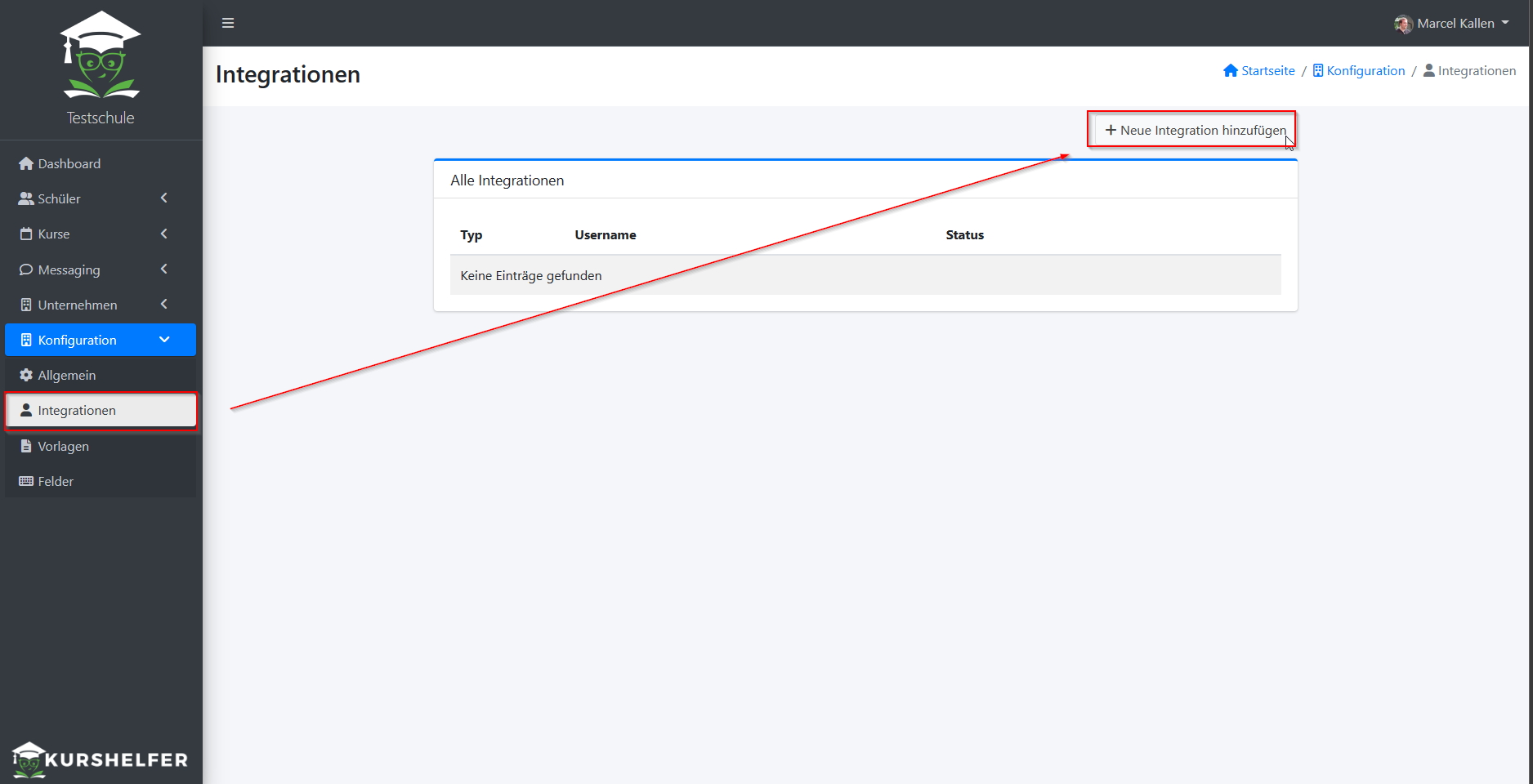1533x784 pixels.
Task: Select Integrationen in the sidebar
Action: 101,410
